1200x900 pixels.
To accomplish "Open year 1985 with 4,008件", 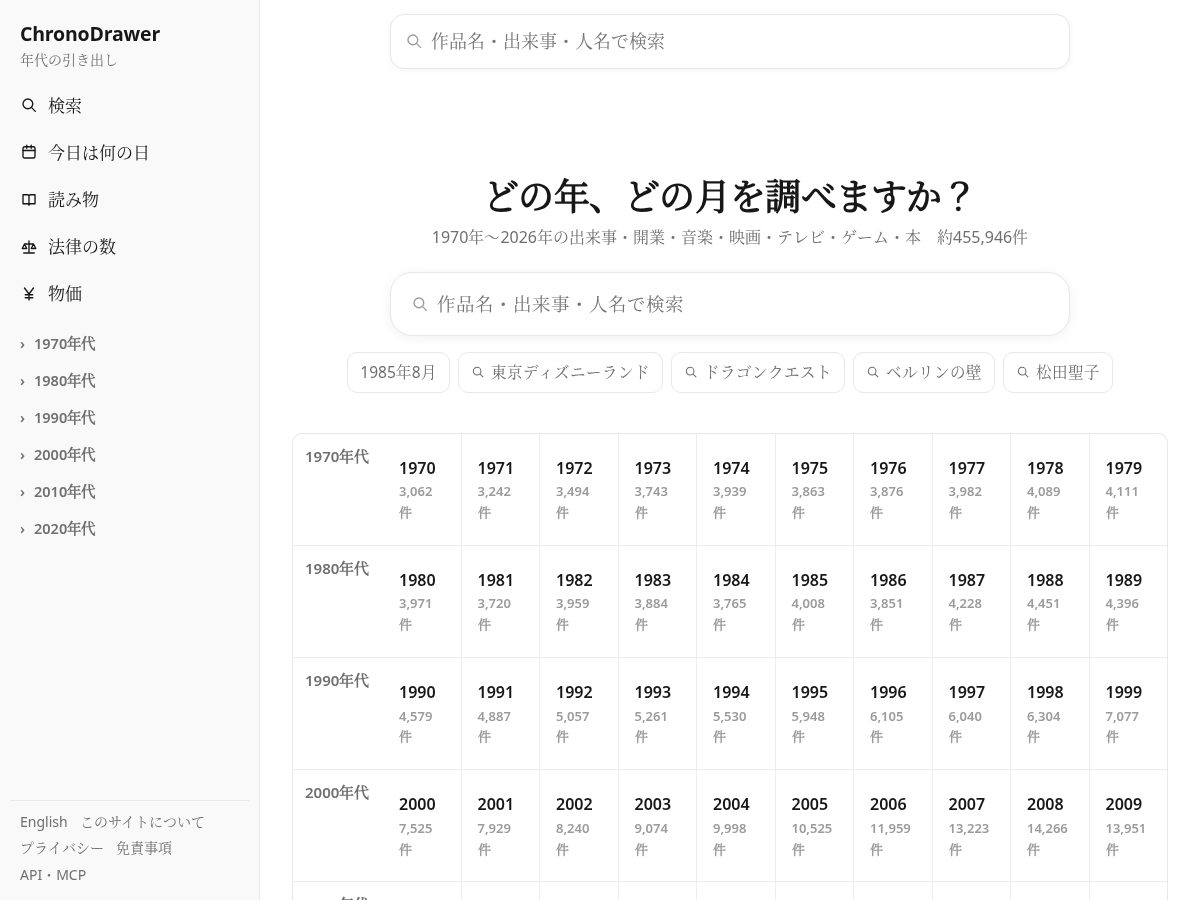I will (x=814, y=601).
